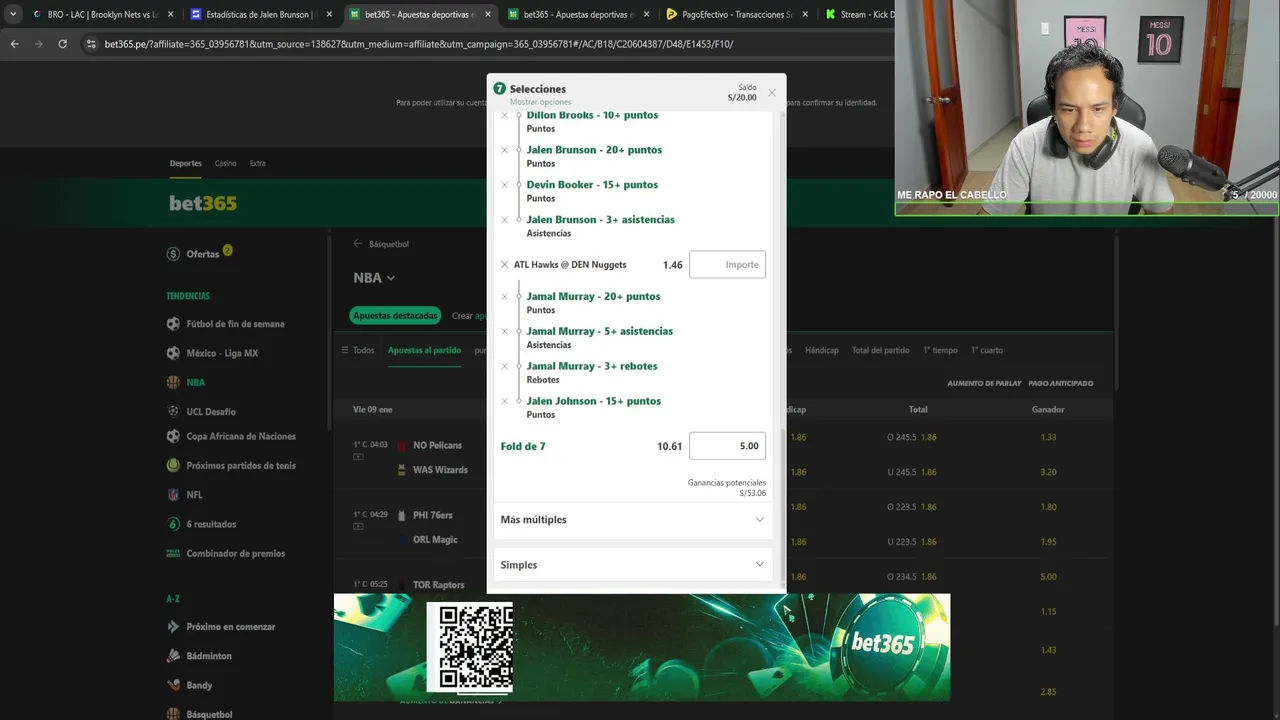This screenshot has width=1280, height=720.
Task: Remove Jamal Murray 20+ puntos selection
Action: tap(504, 297)
